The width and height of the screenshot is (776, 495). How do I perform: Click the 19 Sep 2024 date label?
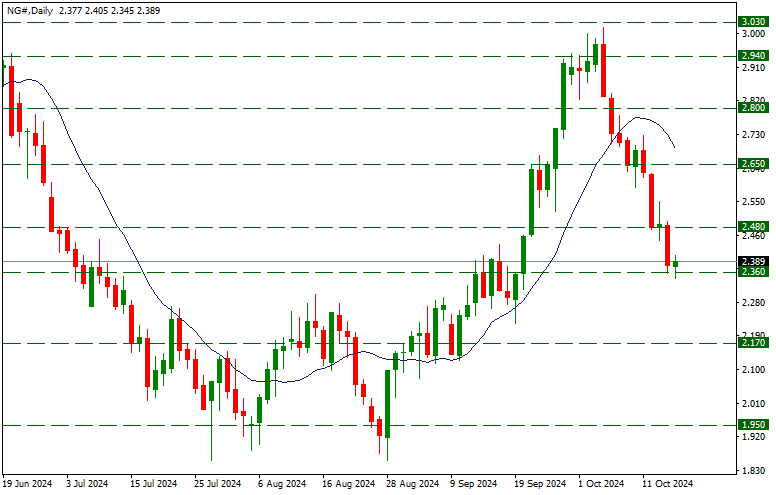[x=540, y=483]
